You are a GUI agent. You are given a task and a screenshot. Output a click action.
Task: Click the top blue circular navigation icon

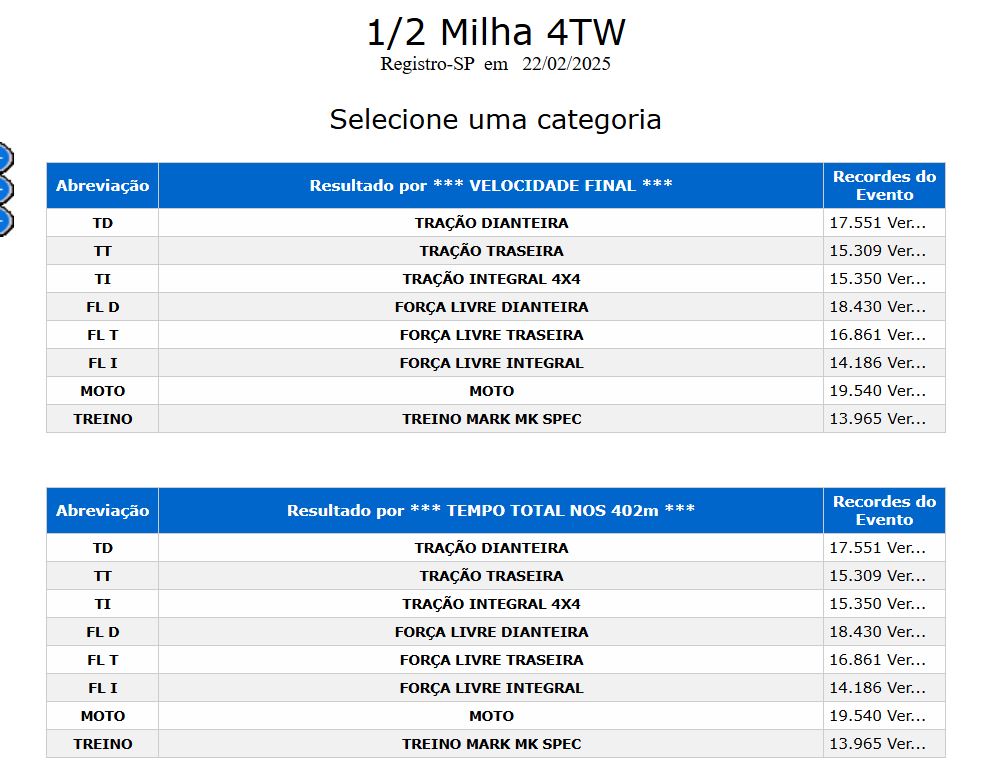click(5, 160)
